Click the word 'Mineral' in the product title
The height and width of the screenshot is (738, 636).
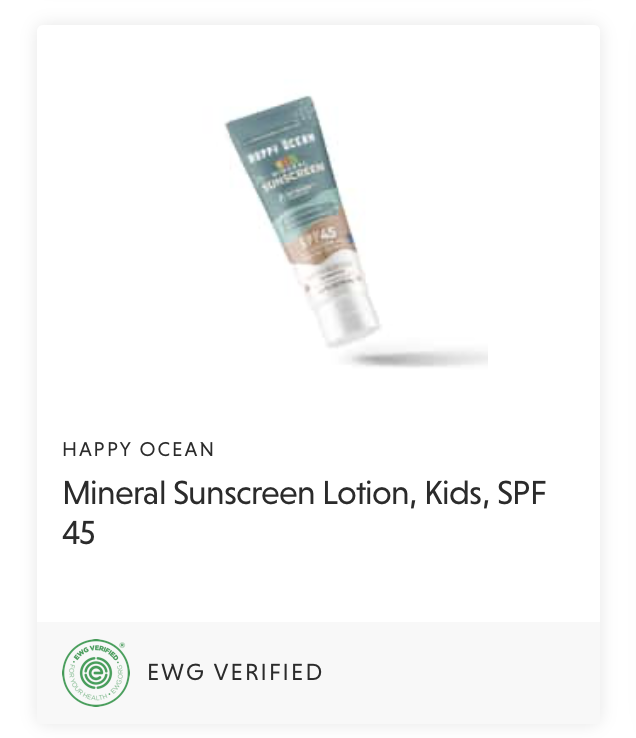coord(114,493)
